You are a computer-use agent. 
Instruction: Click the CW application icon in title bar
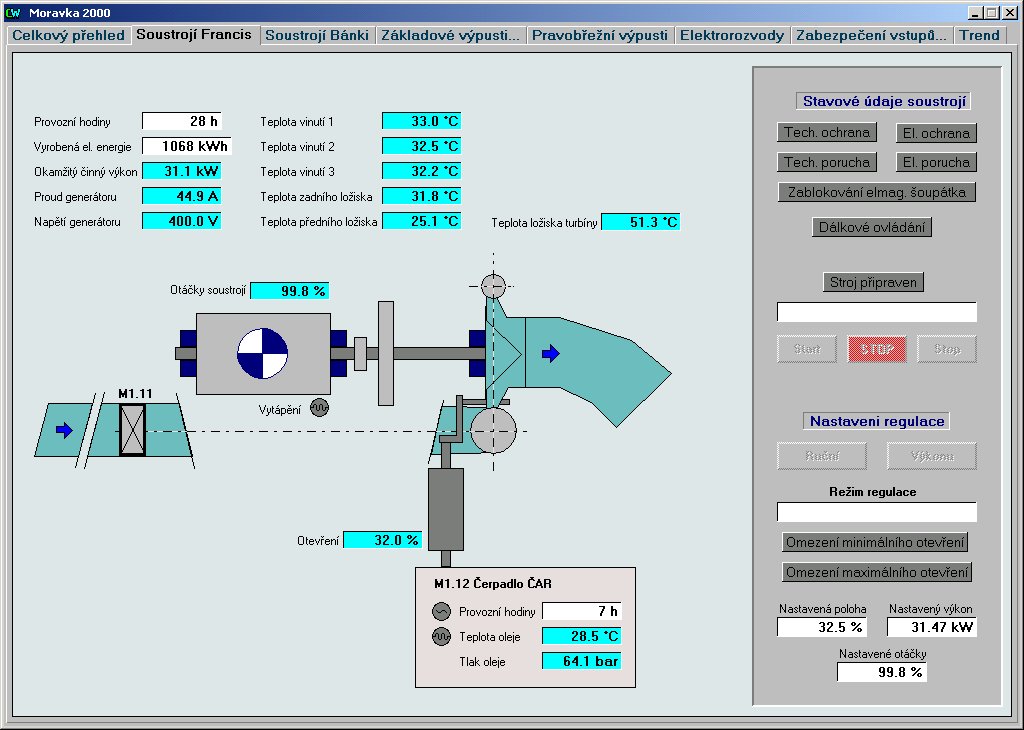click(x=13, y=13)
